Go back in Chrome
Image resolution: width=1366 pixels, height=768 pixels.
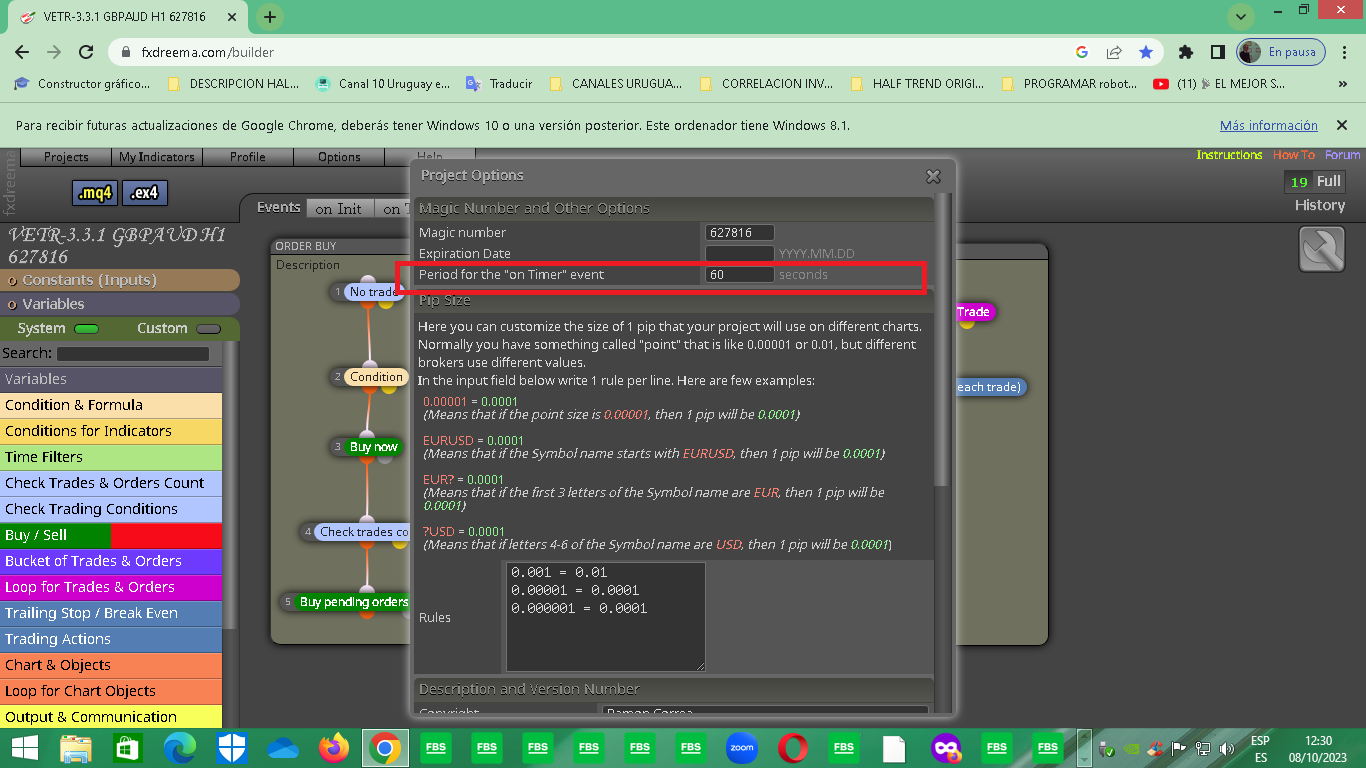click(x=22, y=52)
